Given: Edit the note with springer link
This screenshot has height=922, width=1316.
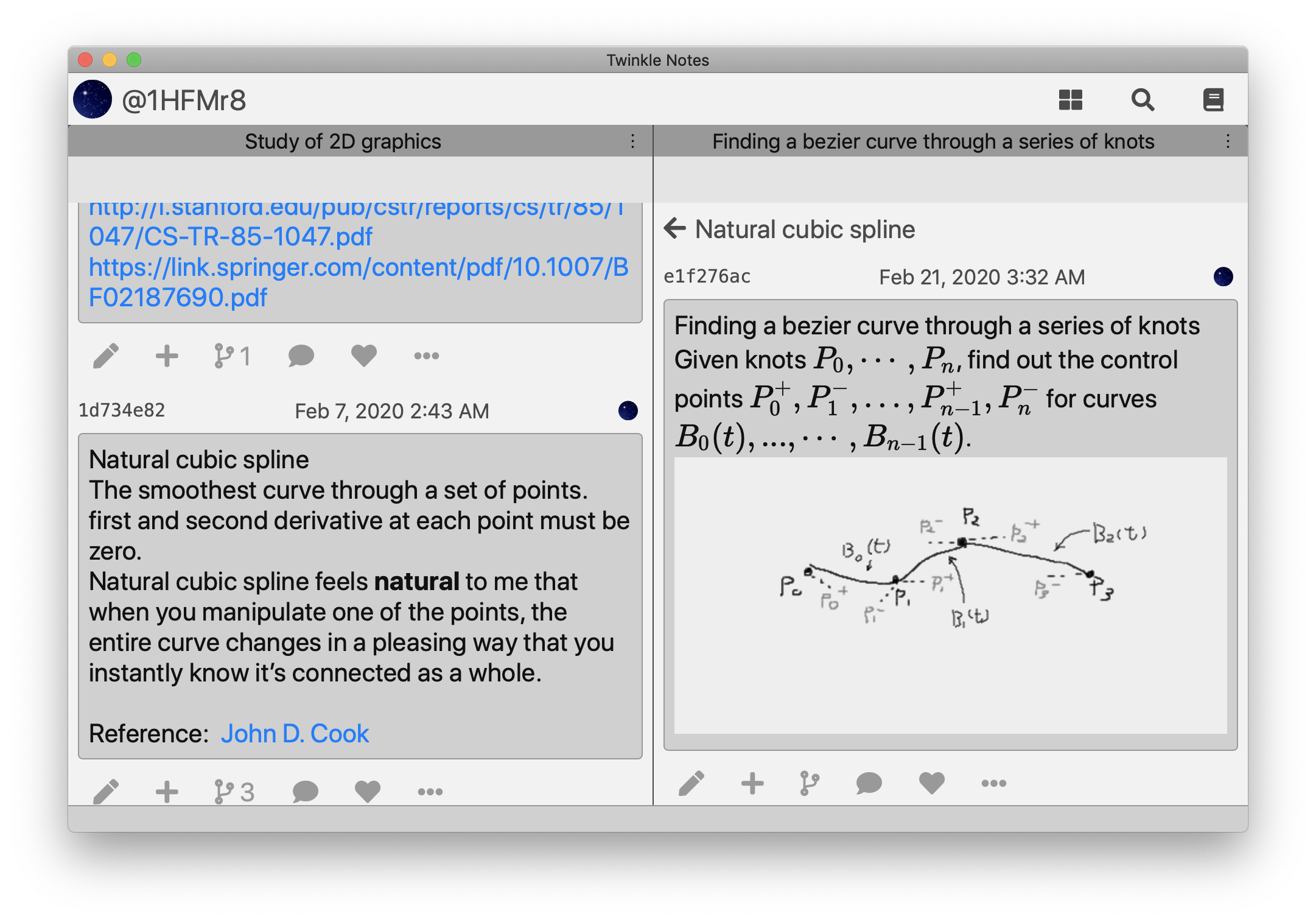Looking at the screenshot, I should pyautogui.click(x=106, y=356).
